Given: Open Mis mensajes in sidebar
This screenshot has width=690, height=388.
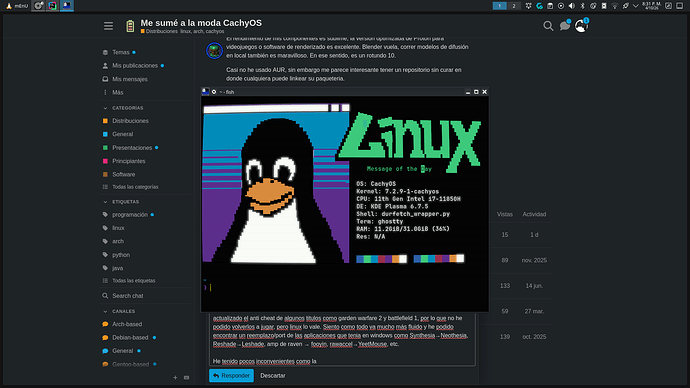Looking at the screenshot, I should (x=129, y=79).
